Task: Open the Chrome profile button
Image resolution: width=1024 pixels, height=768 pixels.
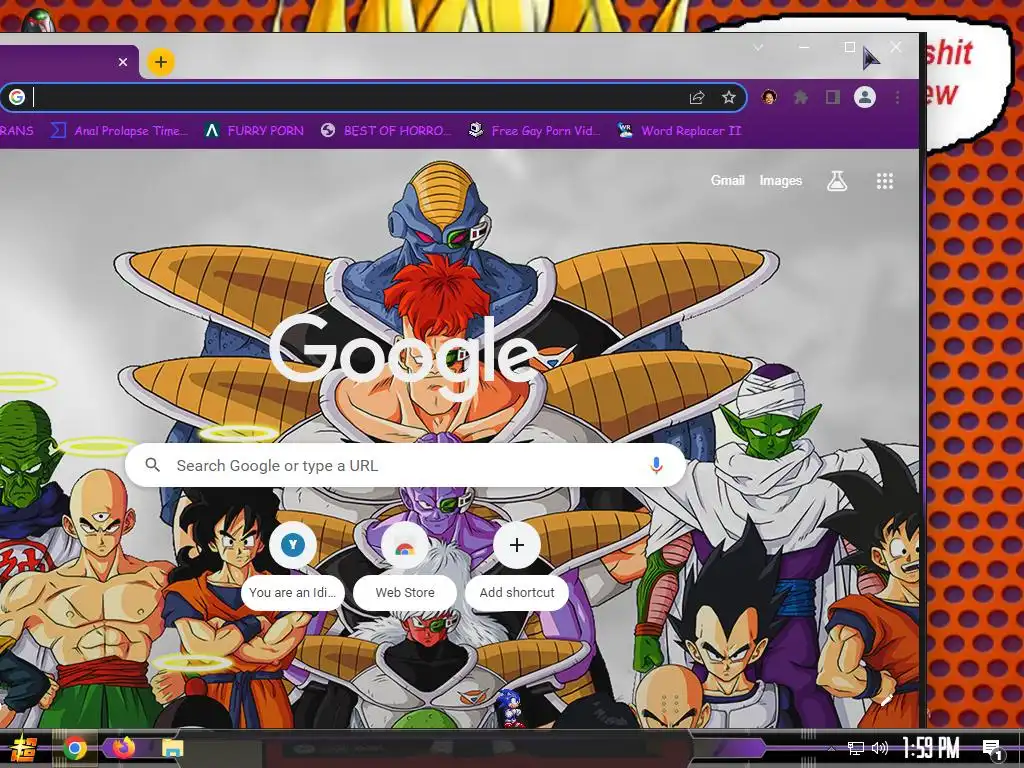Action: [865, 97]
